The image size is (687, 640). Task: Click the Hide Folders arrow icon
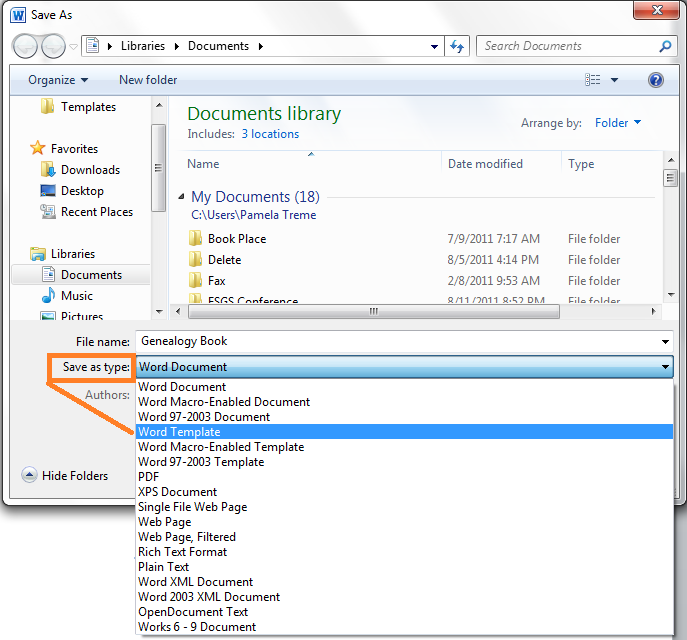(29, 475)
